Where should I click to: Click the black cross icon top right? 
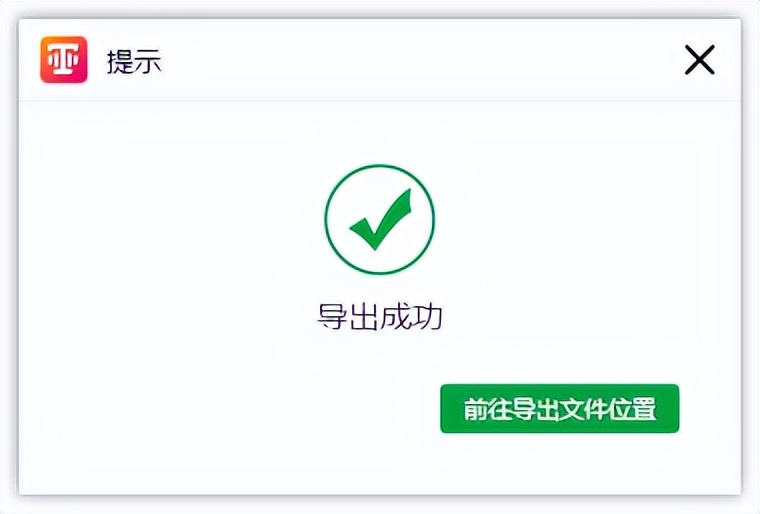tap(699, 61)
